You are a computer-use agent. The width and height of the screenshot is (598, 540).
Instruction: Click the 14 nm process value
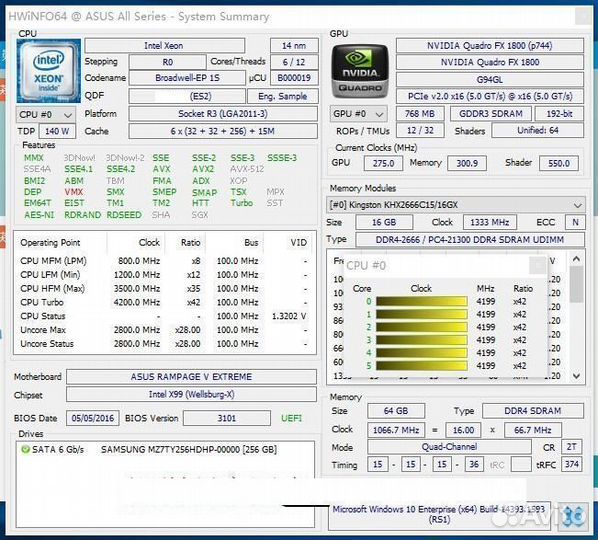tap(294, 46)
